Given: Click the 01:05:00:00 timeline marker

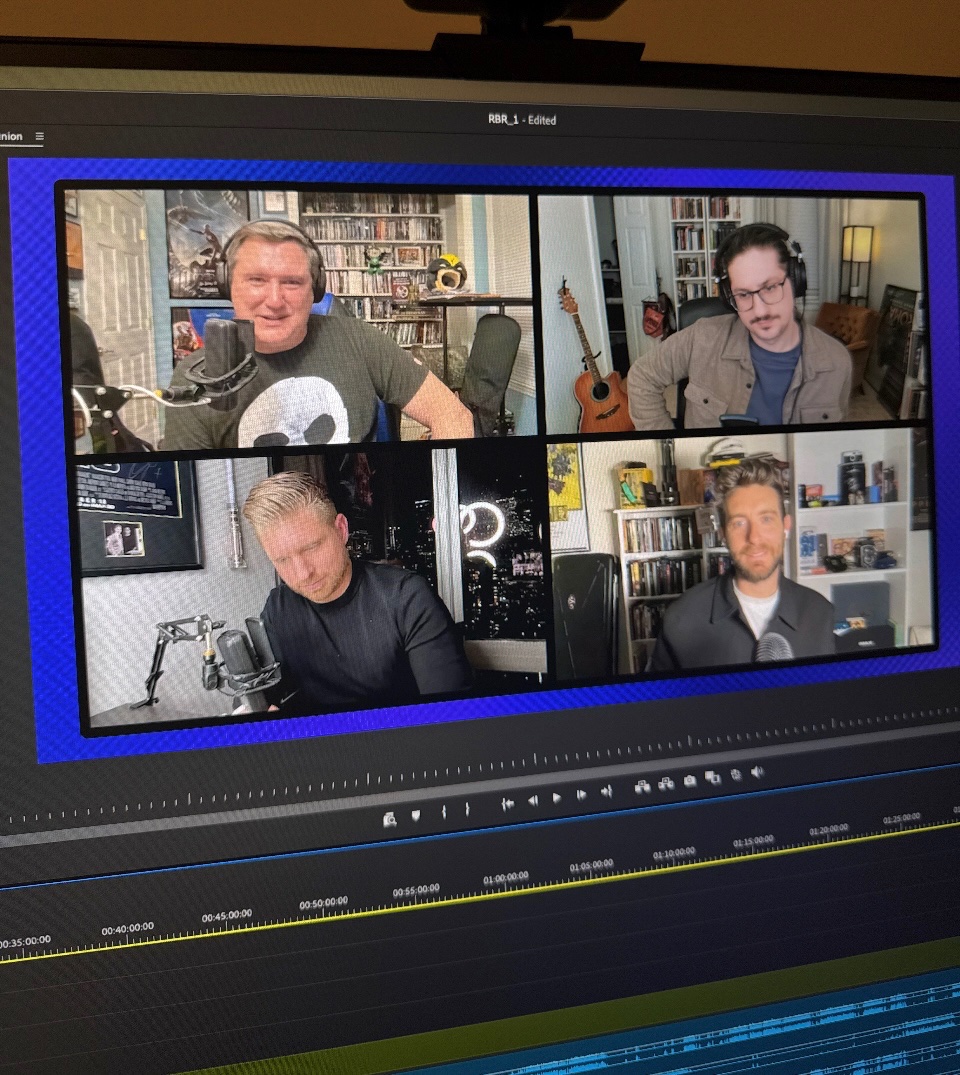Looking at the screenshot, I should tap(591, 866).
